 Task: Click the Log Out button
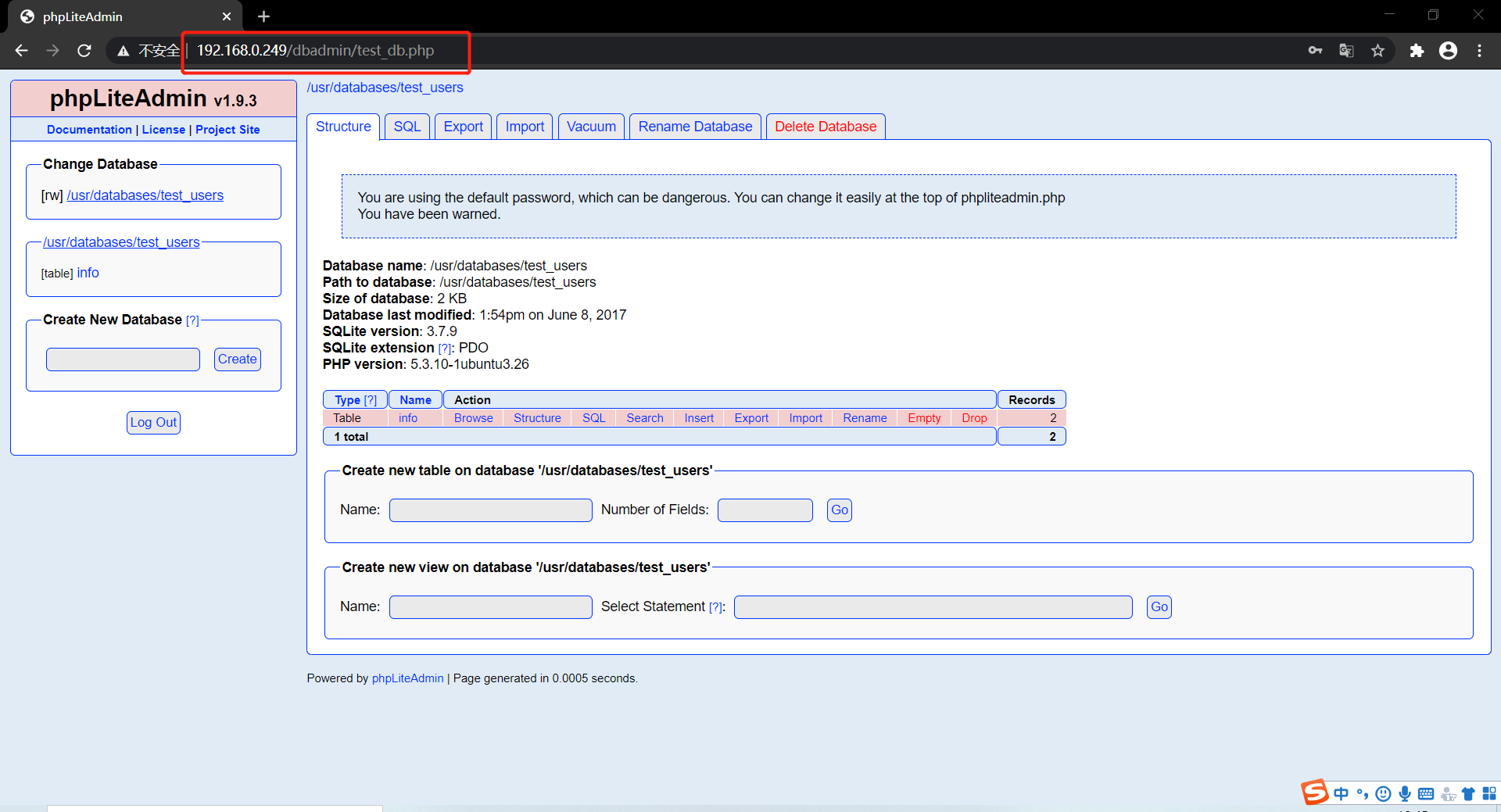click(x=153, y=423)
